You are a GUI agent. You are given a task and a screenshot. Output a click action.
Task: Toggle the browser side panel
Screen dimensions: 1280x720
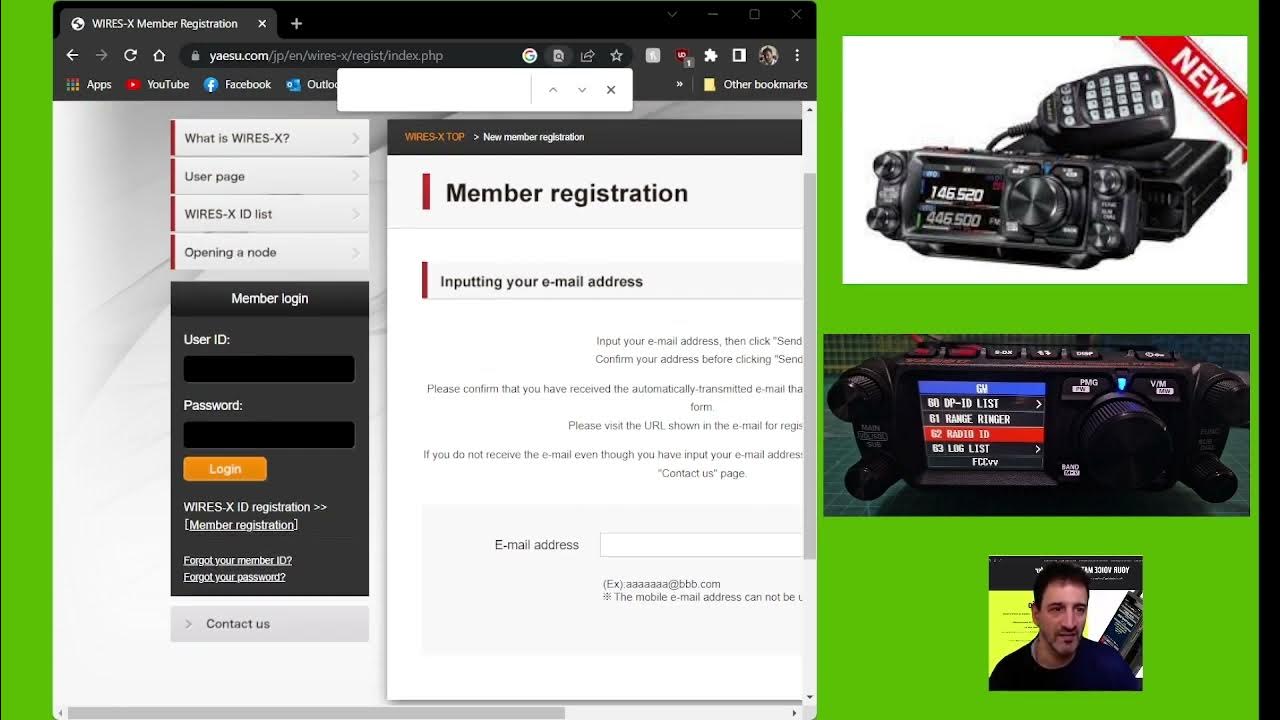point(739,56)
